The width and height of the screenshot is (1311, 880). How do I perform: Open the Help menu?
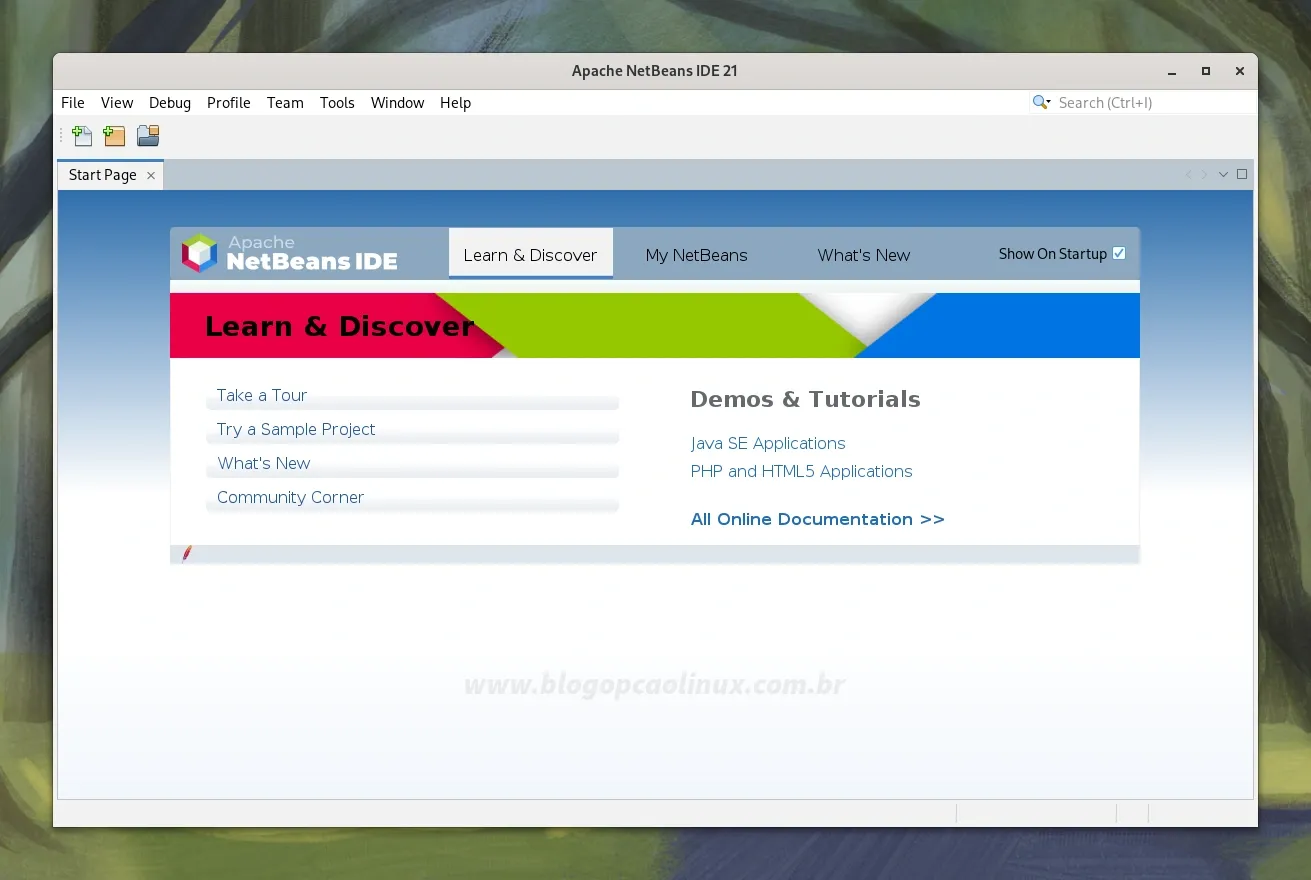tap(455, 103)
